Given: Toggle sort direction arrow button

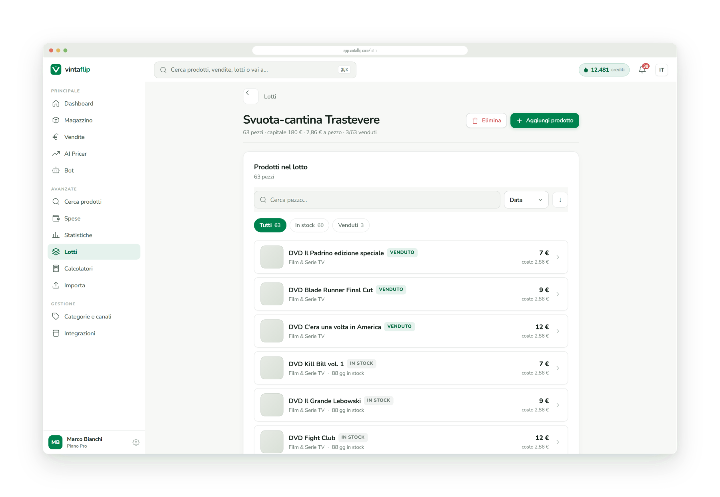Looking at the screenshot, I should click(x=560, y=200).
